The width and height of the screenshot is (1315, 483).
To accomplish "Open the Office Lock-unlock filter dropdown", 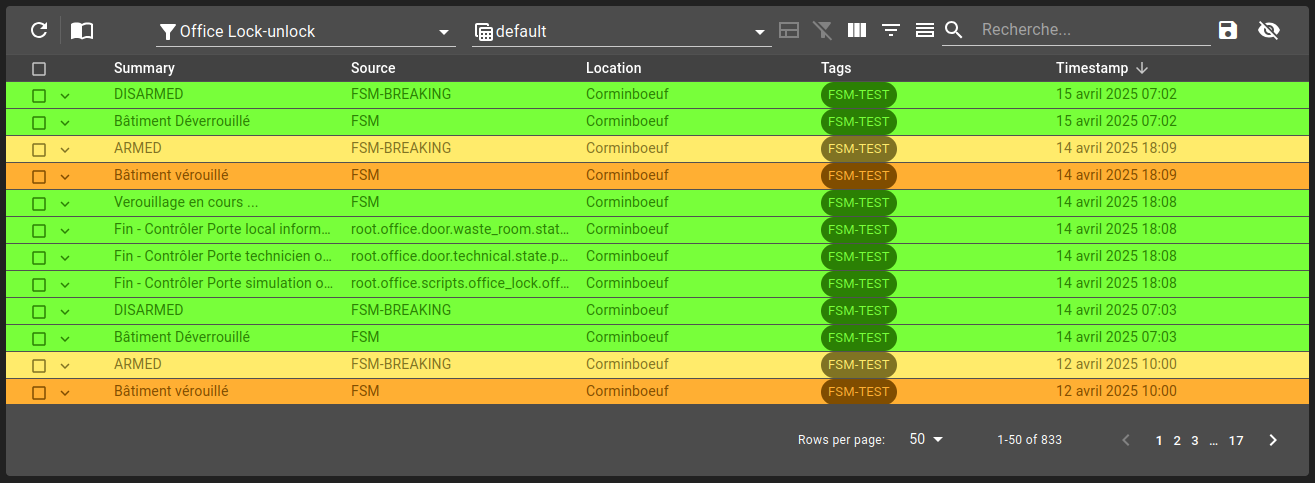I will coord(306,32).
